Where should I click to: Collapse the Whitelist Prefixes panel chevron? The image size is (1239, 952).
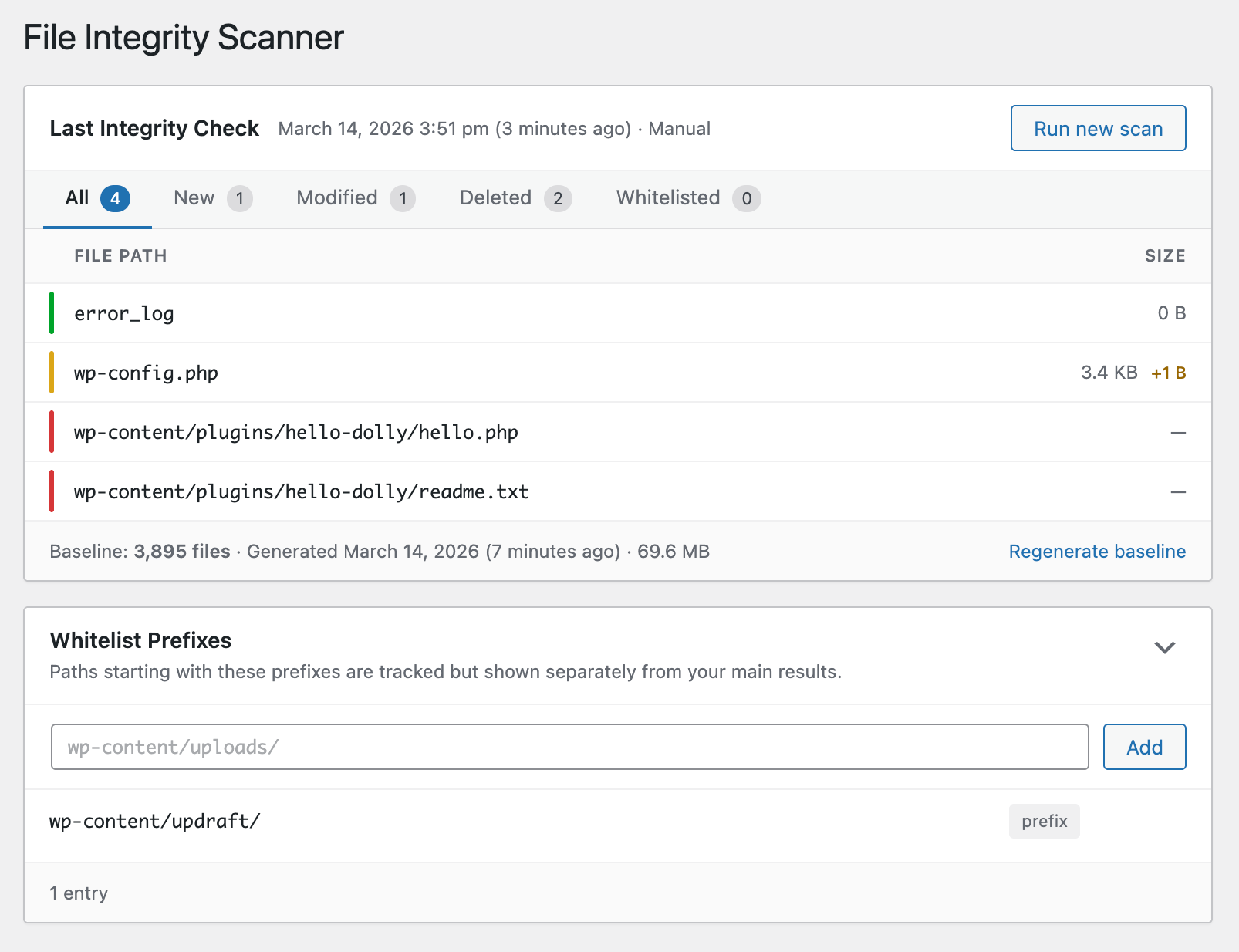[x=1164, y=647]
